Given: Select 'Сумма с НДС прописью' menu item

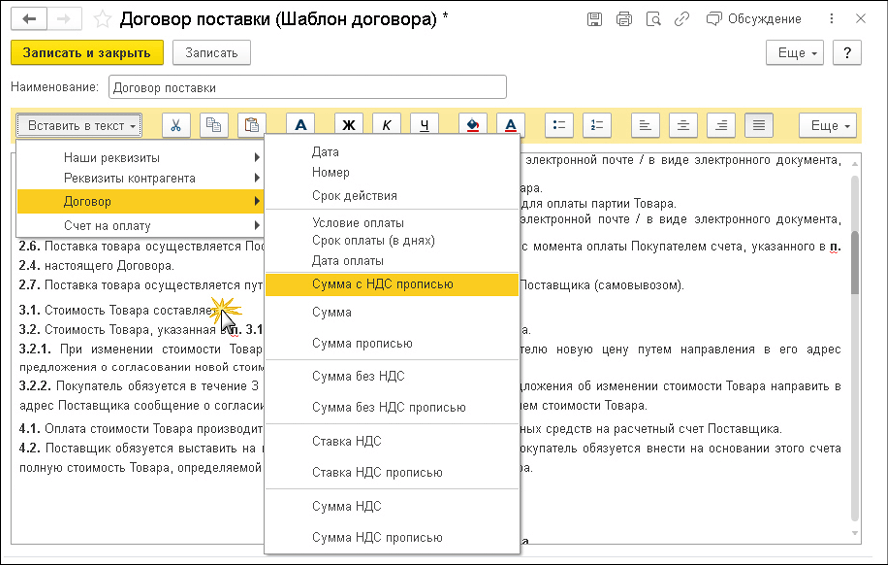Looking at the screenshot, I should pos(382,284).
